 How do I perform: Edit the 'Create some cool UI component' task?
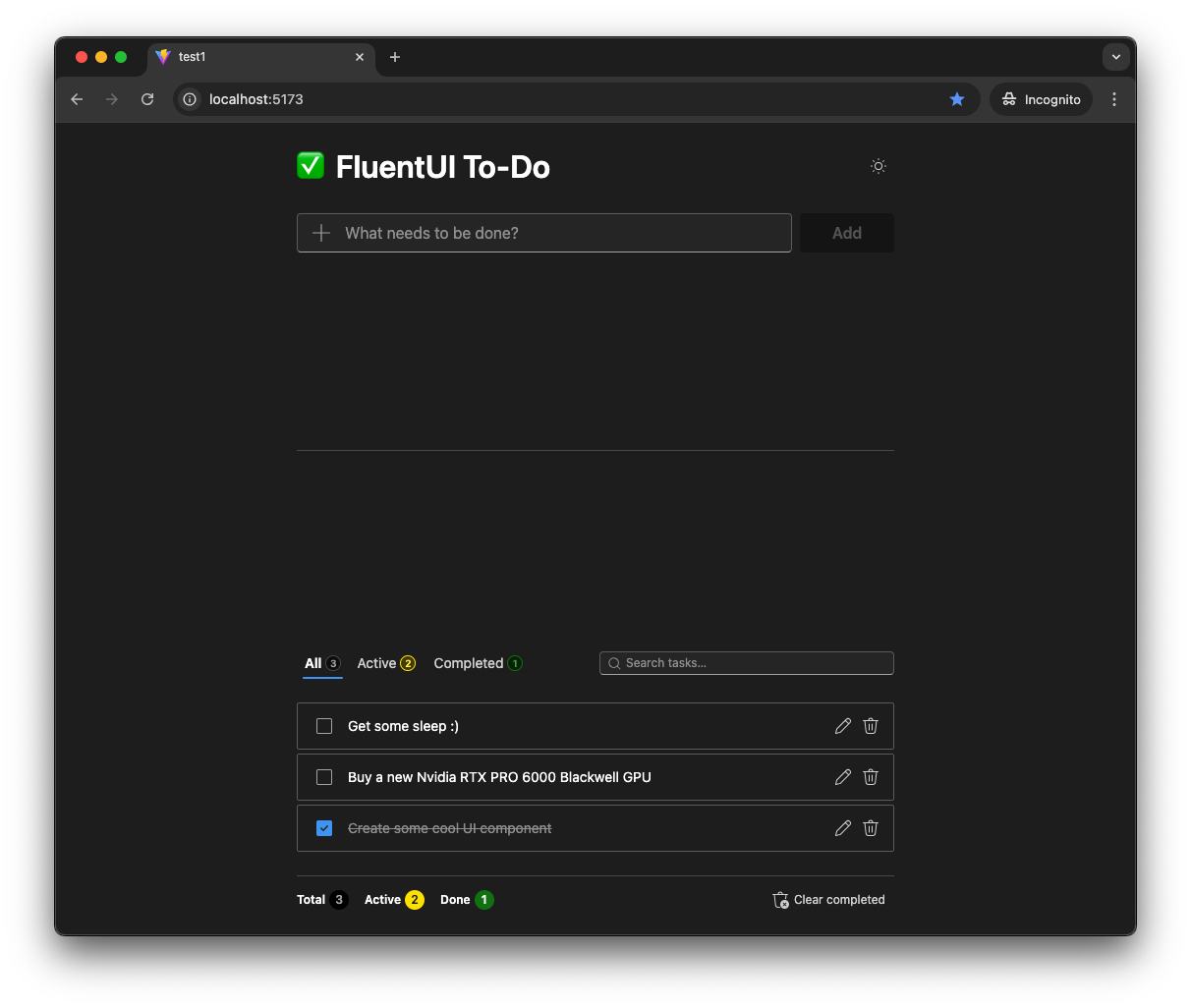click(x=843, y=828)
